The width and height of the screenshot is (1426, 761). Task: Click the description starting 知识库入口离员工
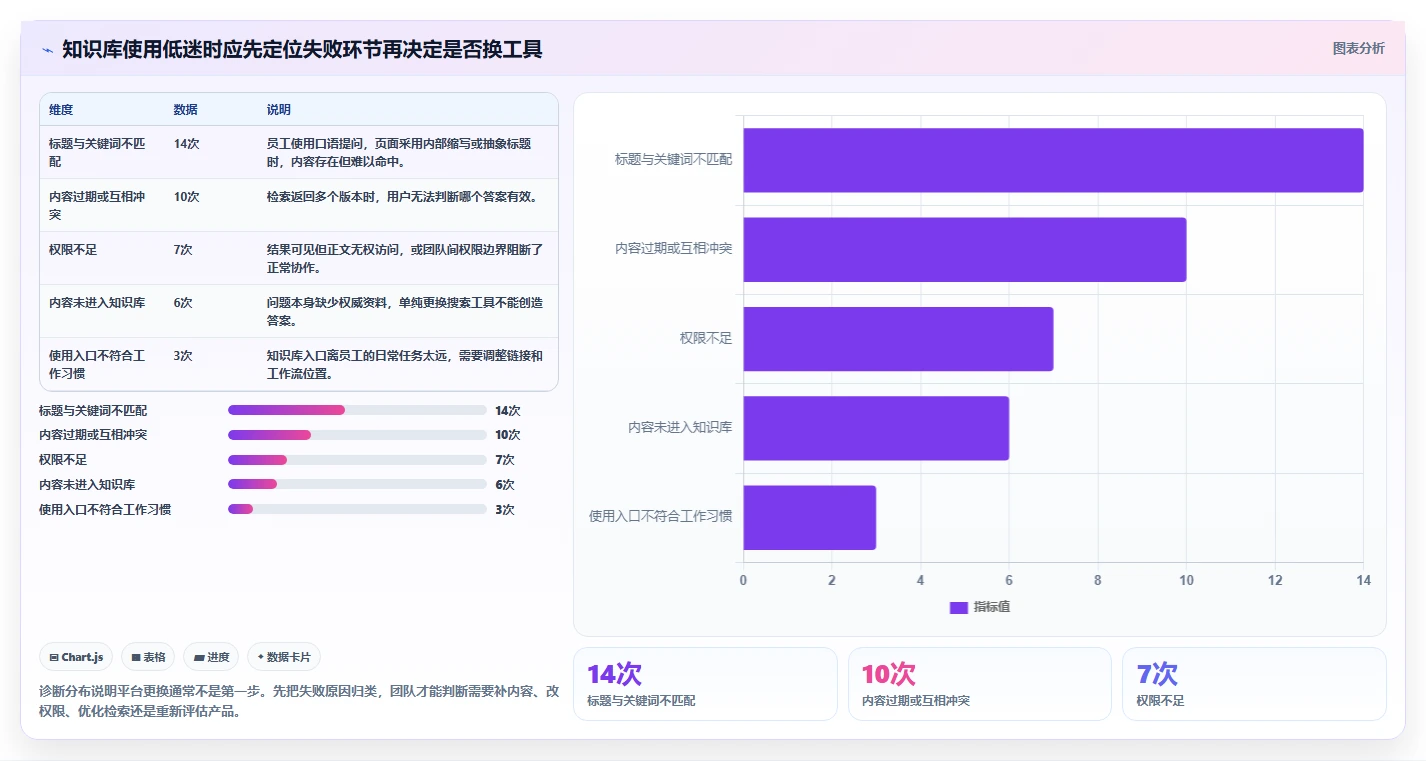tap(405, 364)
